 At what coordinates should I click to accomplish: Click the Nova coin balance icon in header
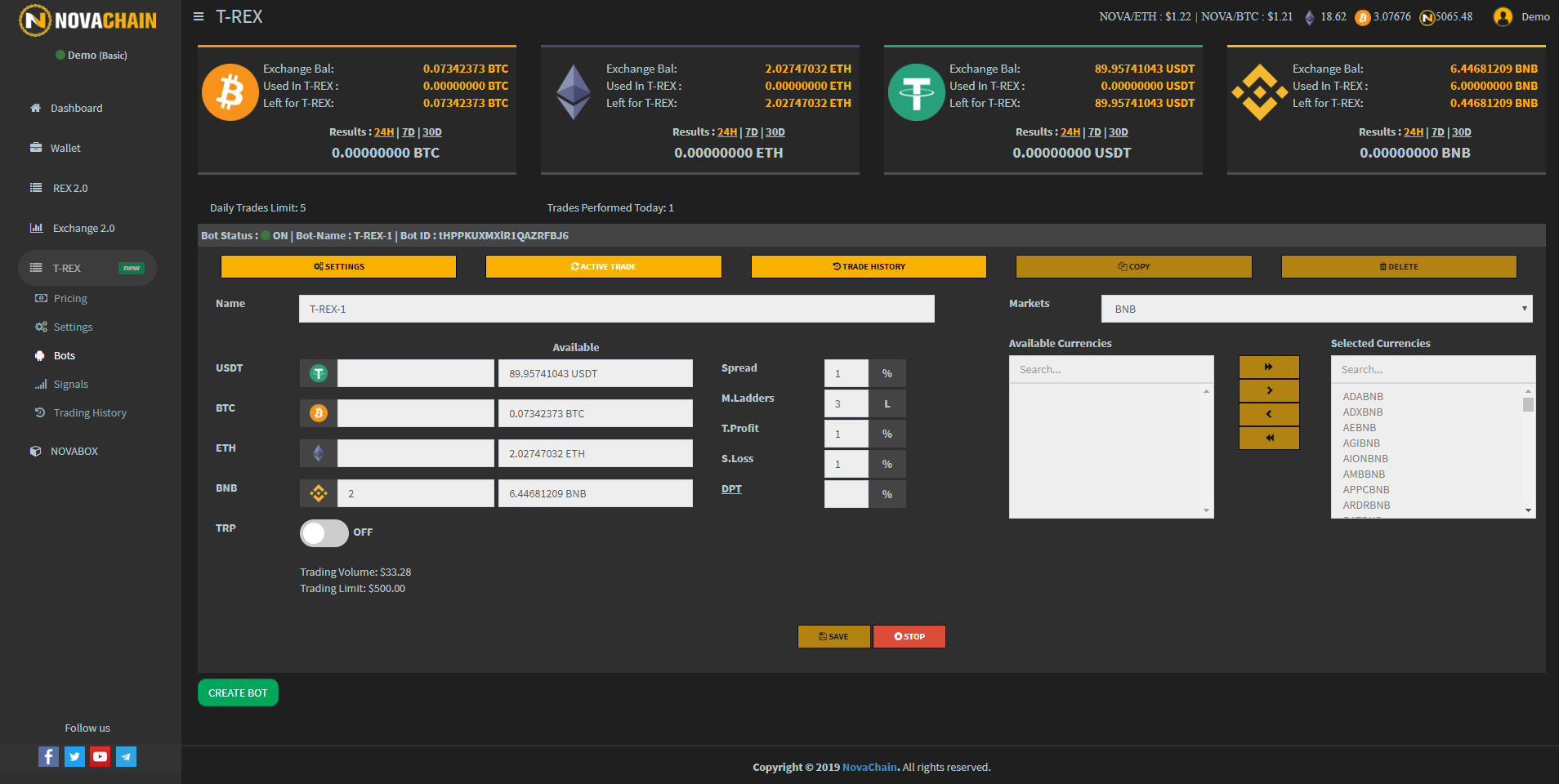coord(1427,18)
